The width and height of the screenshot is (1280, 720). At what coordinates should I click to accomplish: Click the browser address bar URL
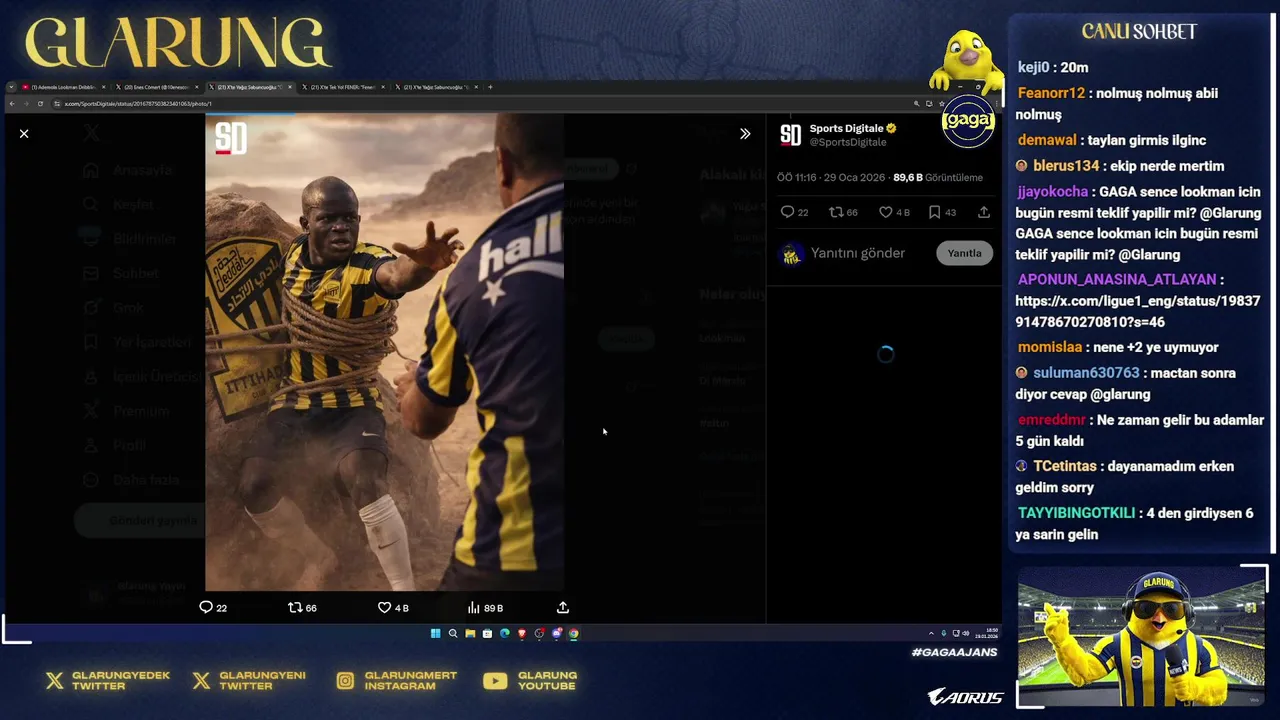click(138, 104)
